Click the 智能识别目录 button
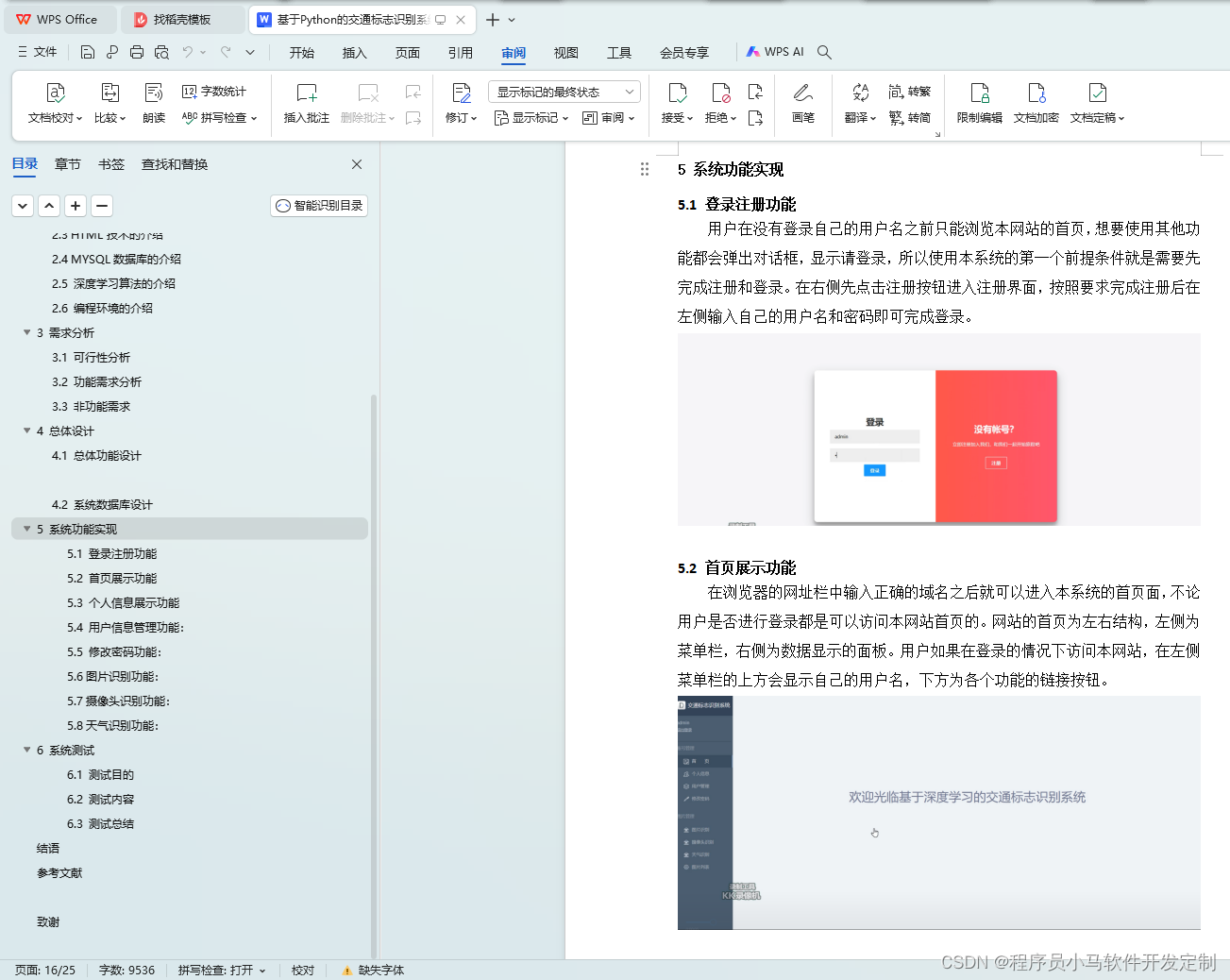Viewport: 1230px width, 980px height. (x=318, y=205)
